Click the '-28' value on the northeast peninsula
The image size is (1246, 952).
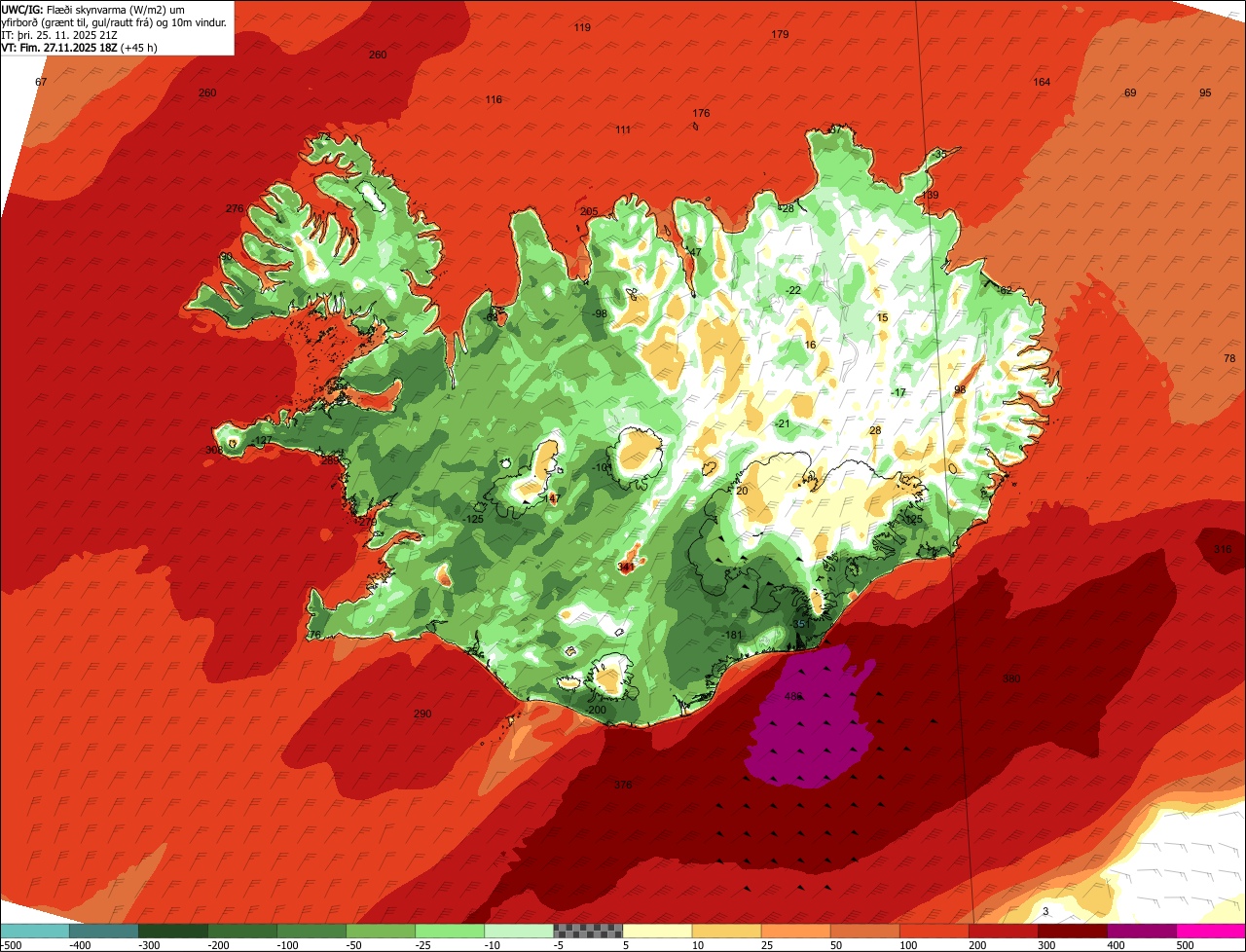pyautogui.click(x=787, y=208)
